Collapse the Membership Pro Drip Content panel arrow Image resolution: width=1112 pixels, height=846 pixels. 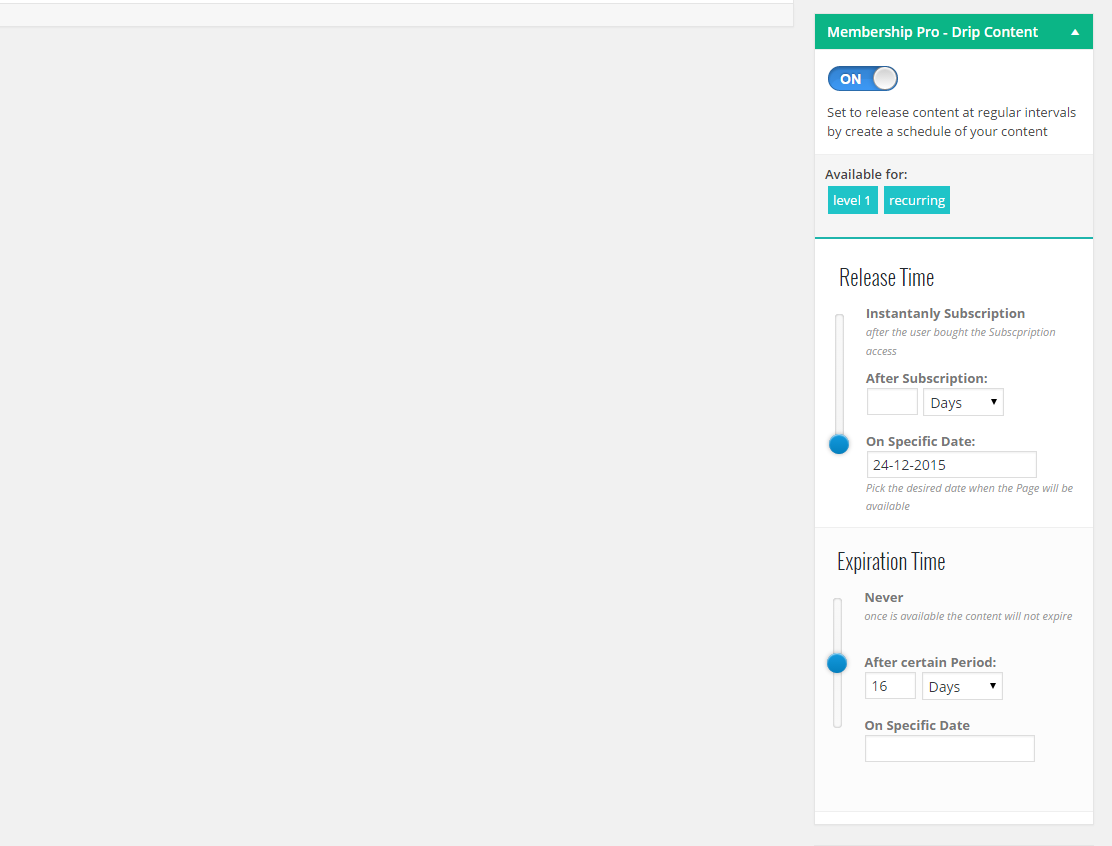(1075, 32)
